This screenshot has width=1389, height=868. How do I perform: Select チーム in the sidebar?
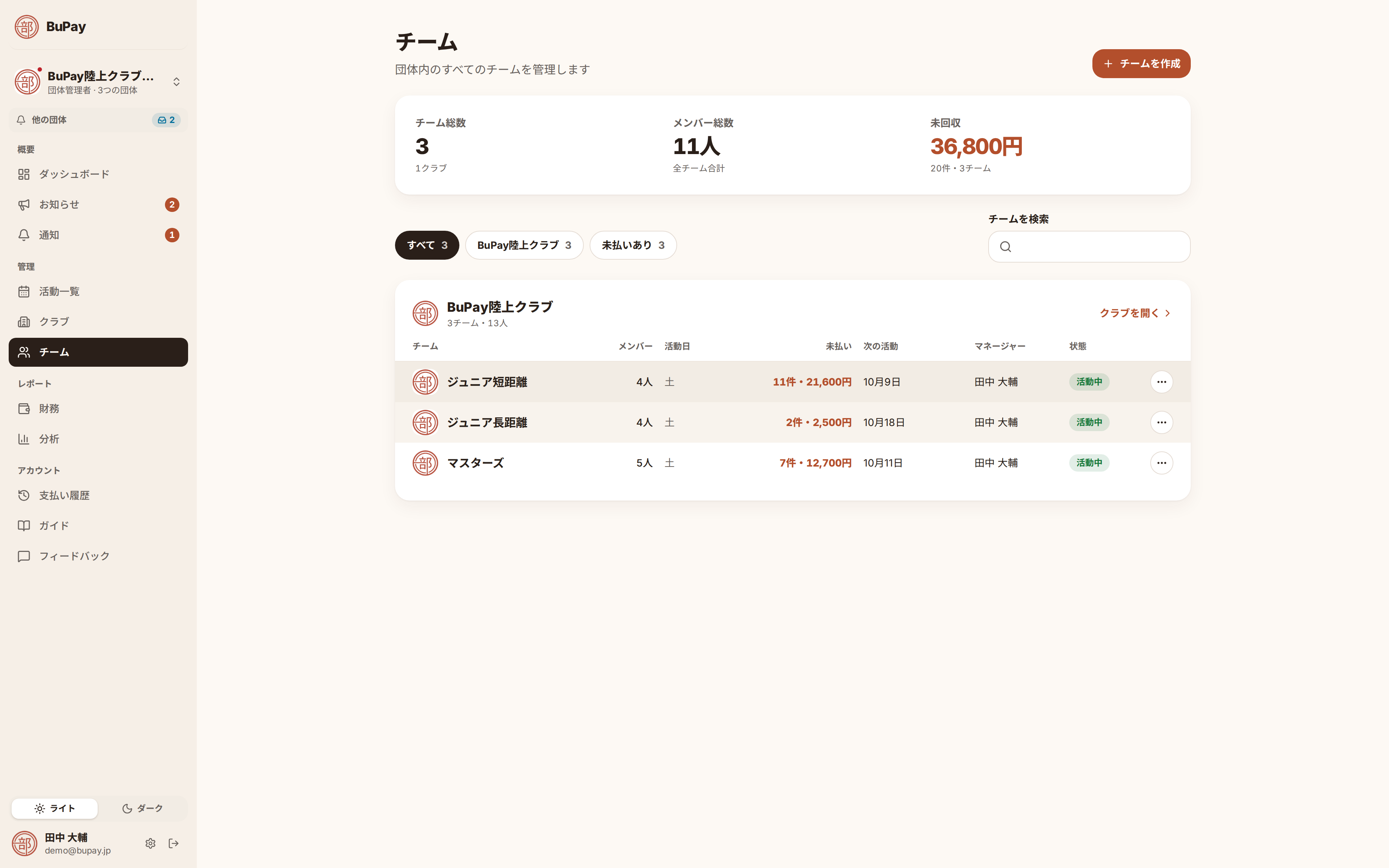click(x=98, y=352)
